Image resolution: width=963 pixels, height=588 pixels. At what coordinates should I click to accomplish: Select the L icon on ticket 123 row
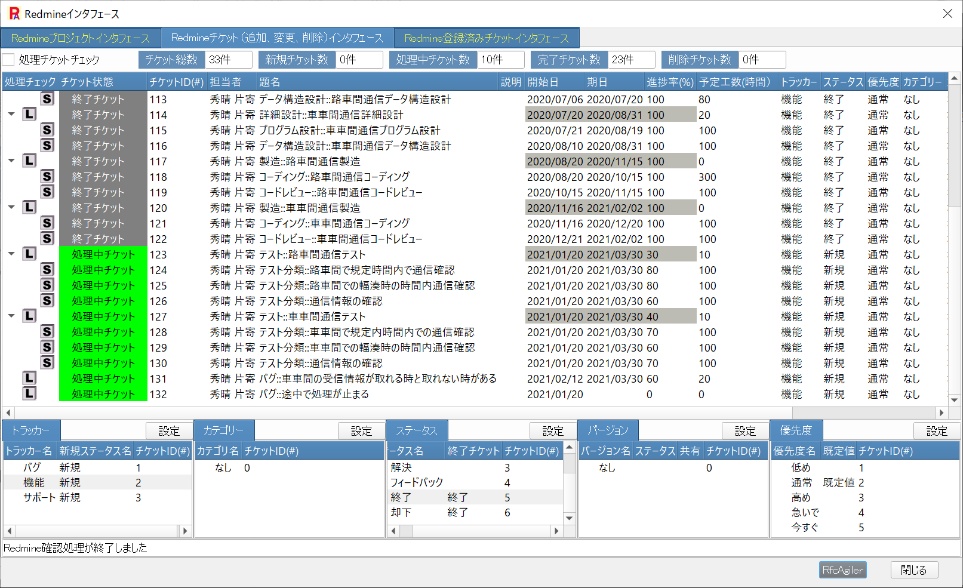[29, 254]
